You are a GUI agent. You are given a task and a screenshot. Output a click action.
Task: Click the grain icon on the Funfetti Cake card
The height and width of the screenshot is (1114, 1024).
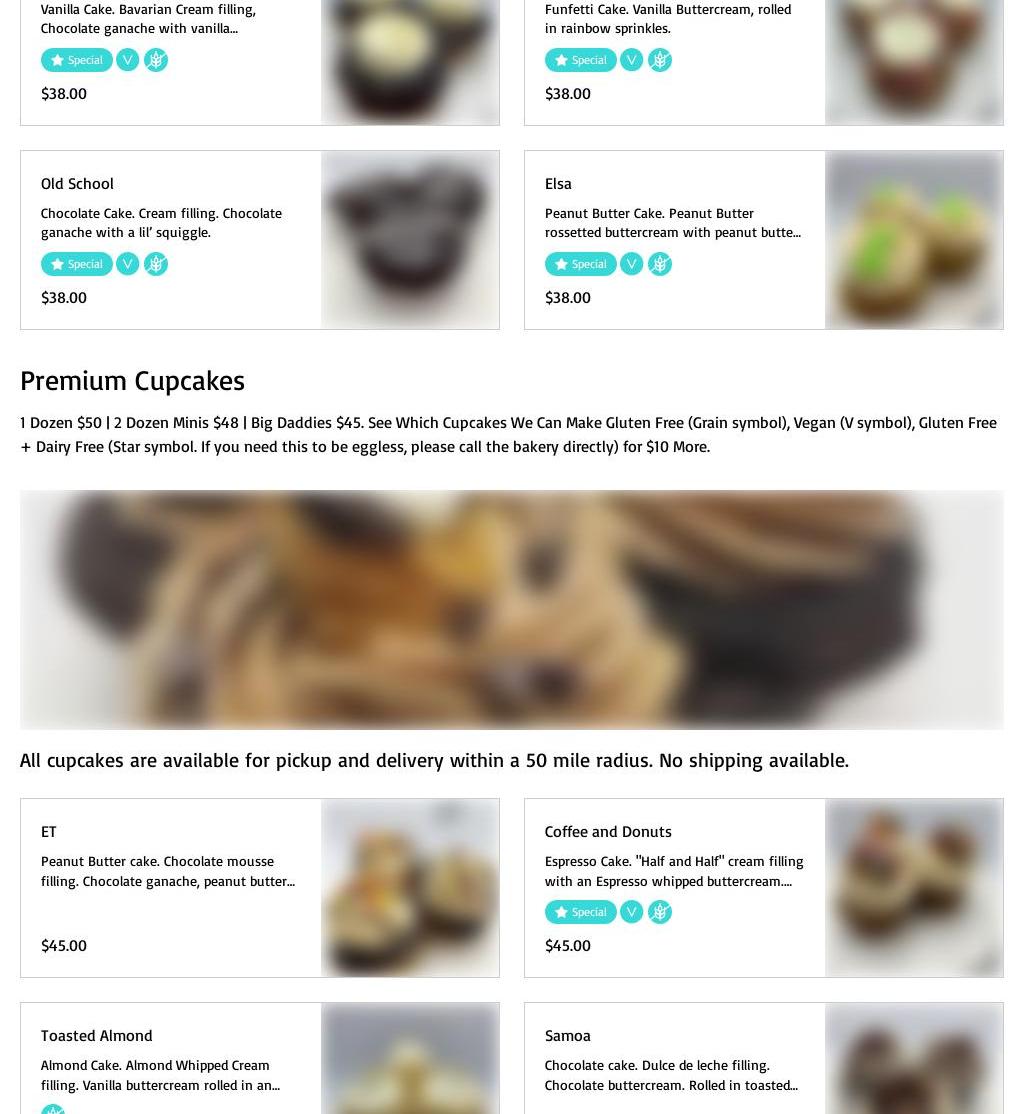click(x=659, y=60)
